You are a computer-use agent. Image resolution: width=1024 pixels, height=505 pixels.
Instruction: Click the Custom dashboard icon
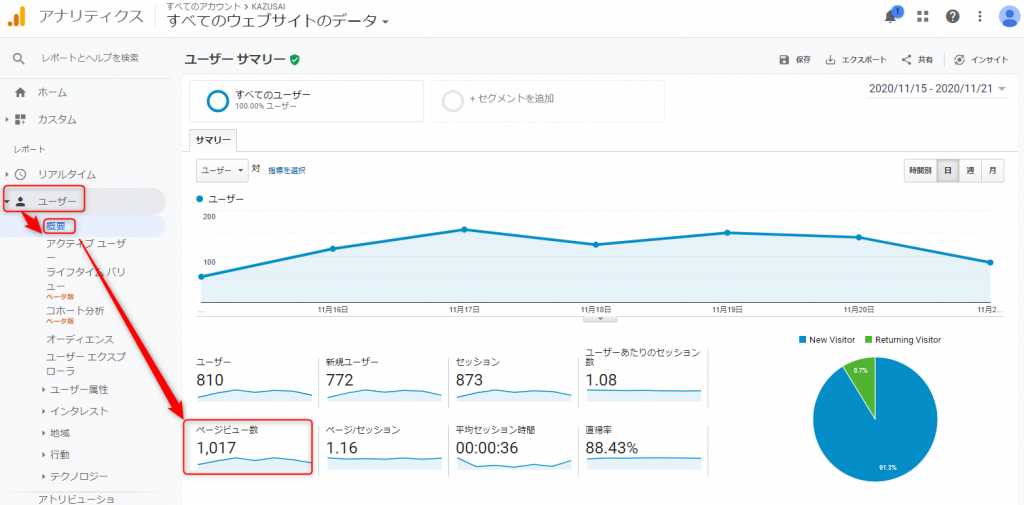[20, 120]
